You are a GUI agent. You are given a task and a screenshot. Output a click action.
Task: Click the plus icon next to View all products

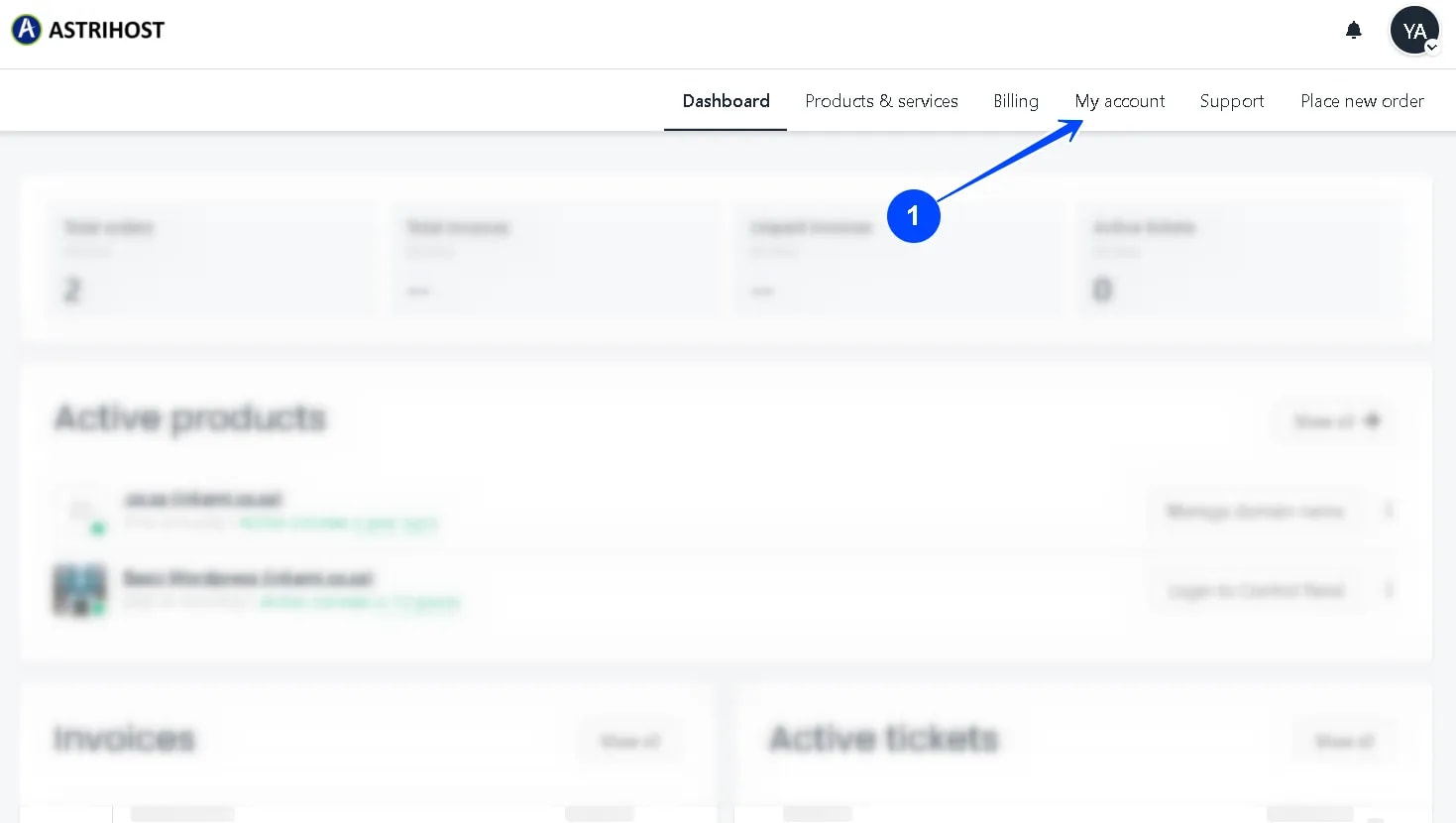(x=1374, y=420)
